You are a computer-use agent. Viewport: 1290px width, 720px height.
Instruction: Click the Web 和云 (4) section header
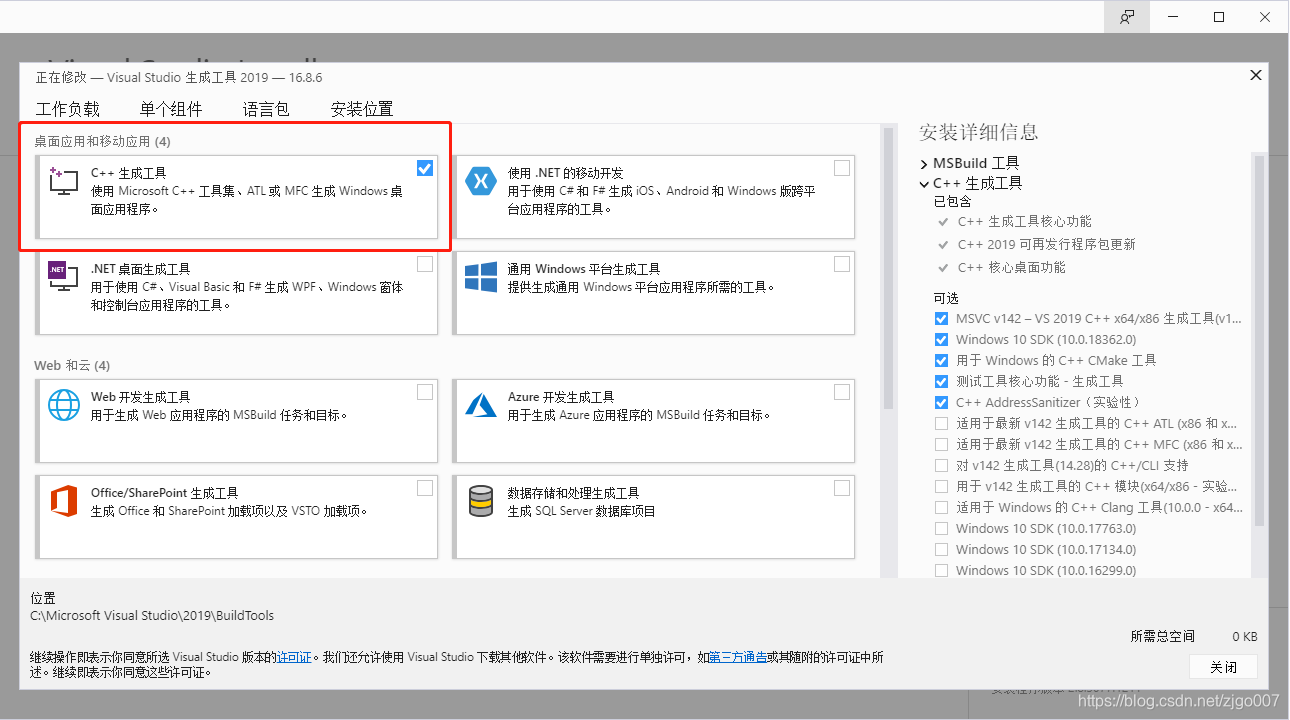tap(72, 365)
